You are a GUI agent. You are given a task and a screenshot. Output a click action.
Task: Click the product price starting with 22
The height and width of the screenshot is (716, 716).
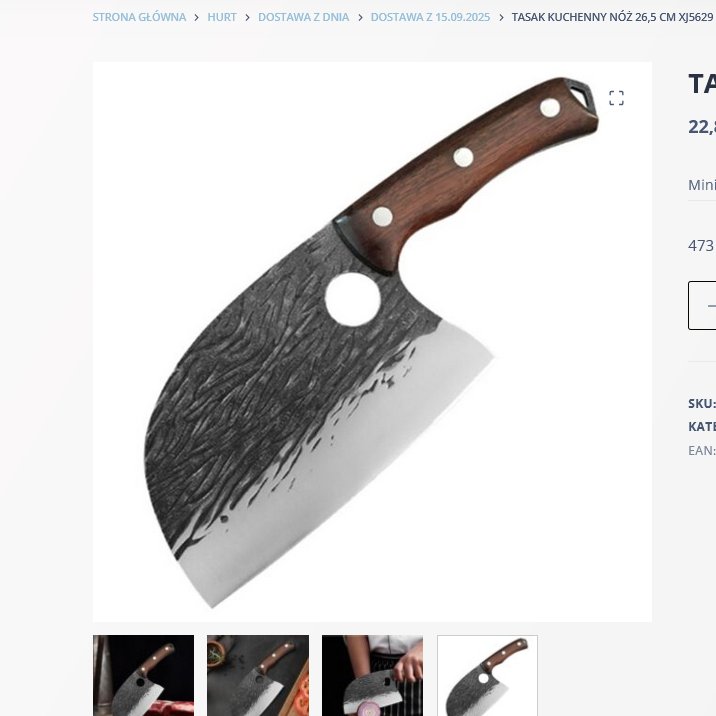pyautogui.click(x=702, y=126)
